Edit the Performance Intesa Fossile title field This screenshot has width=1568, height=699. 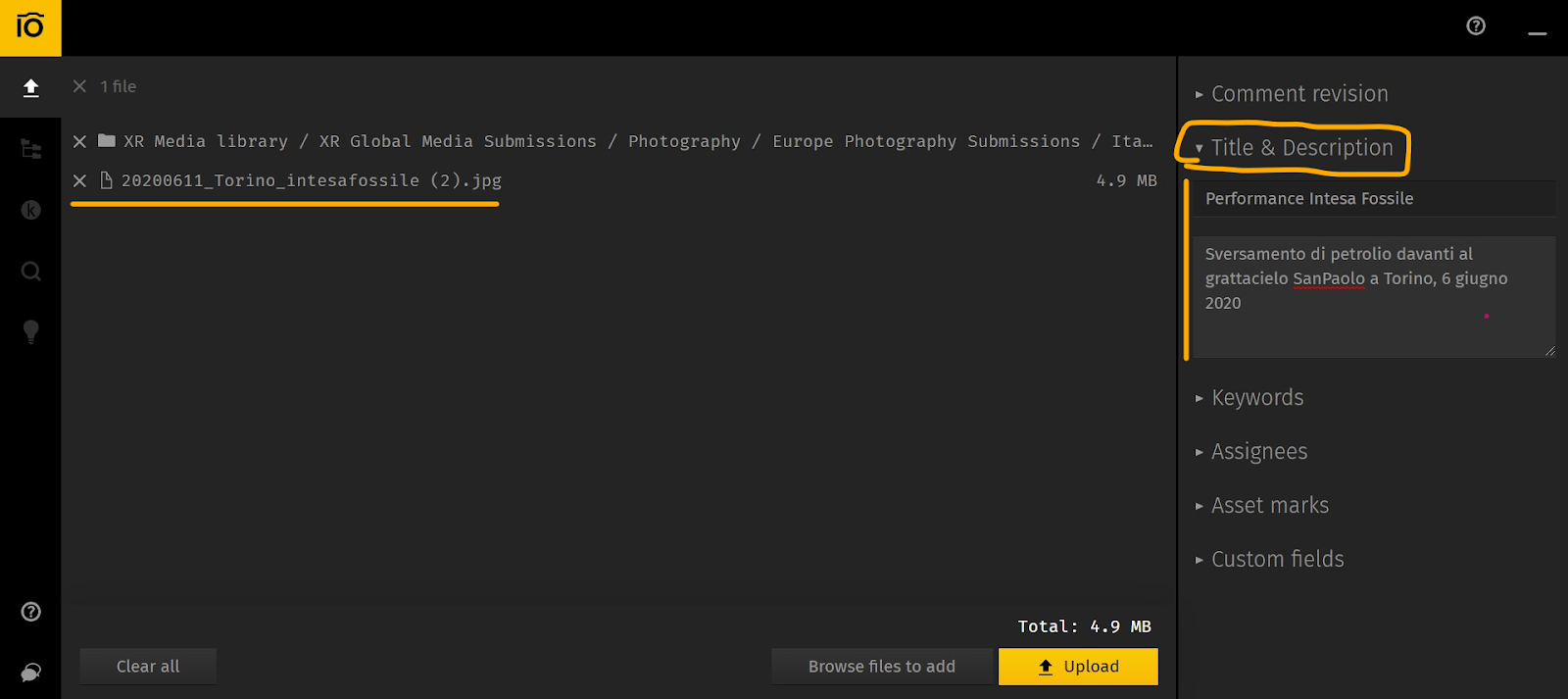1372,199
